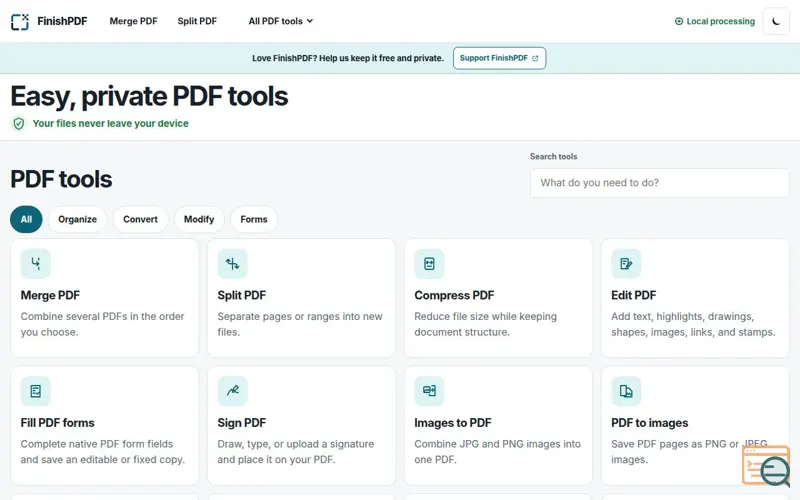This screenshot has width=800, height=500.
Task: Click the Compress PDF card icon
Action: [x=429, y=264]
